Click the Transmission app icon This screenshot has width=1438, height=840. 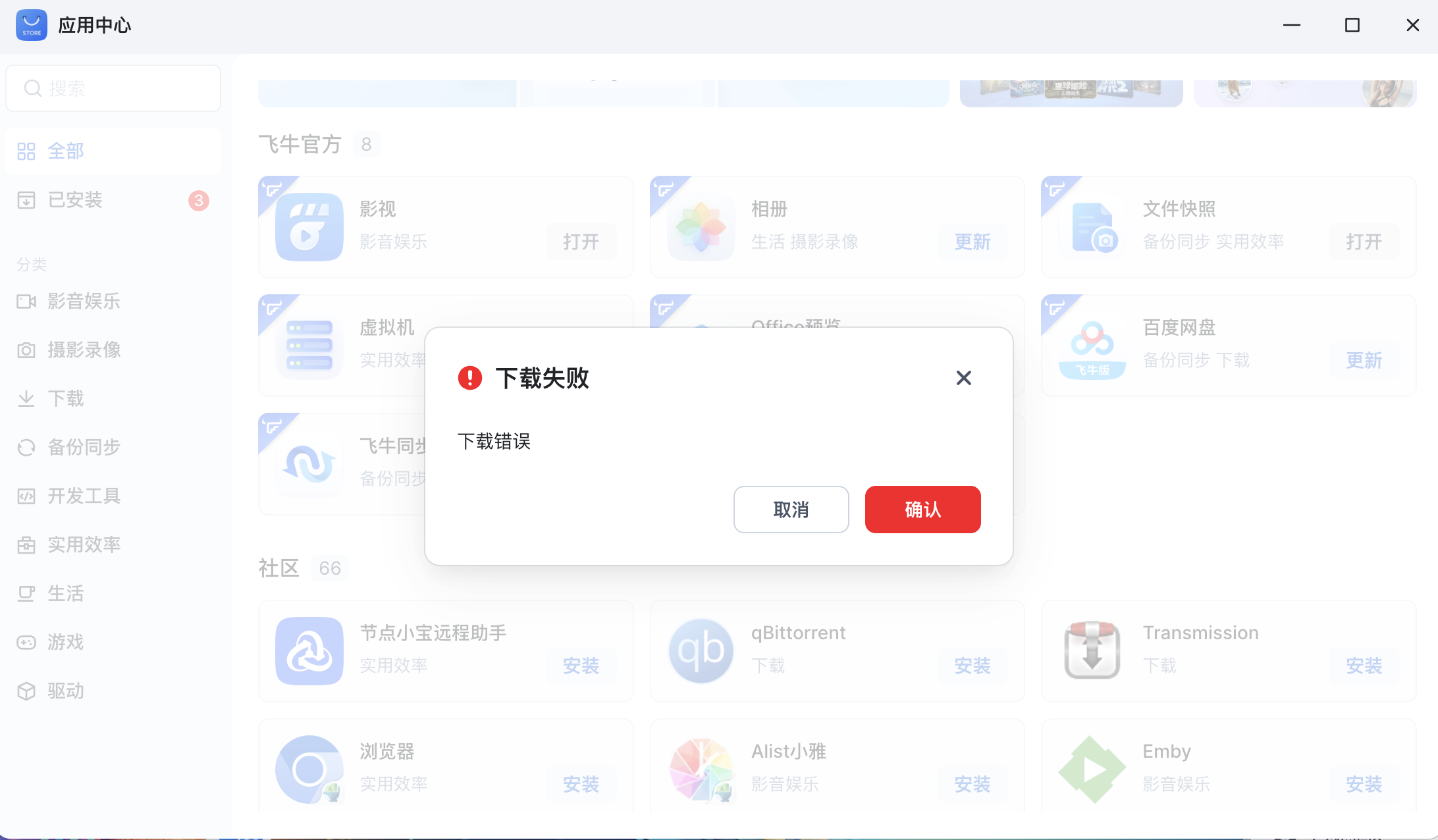click(1092, 651)
